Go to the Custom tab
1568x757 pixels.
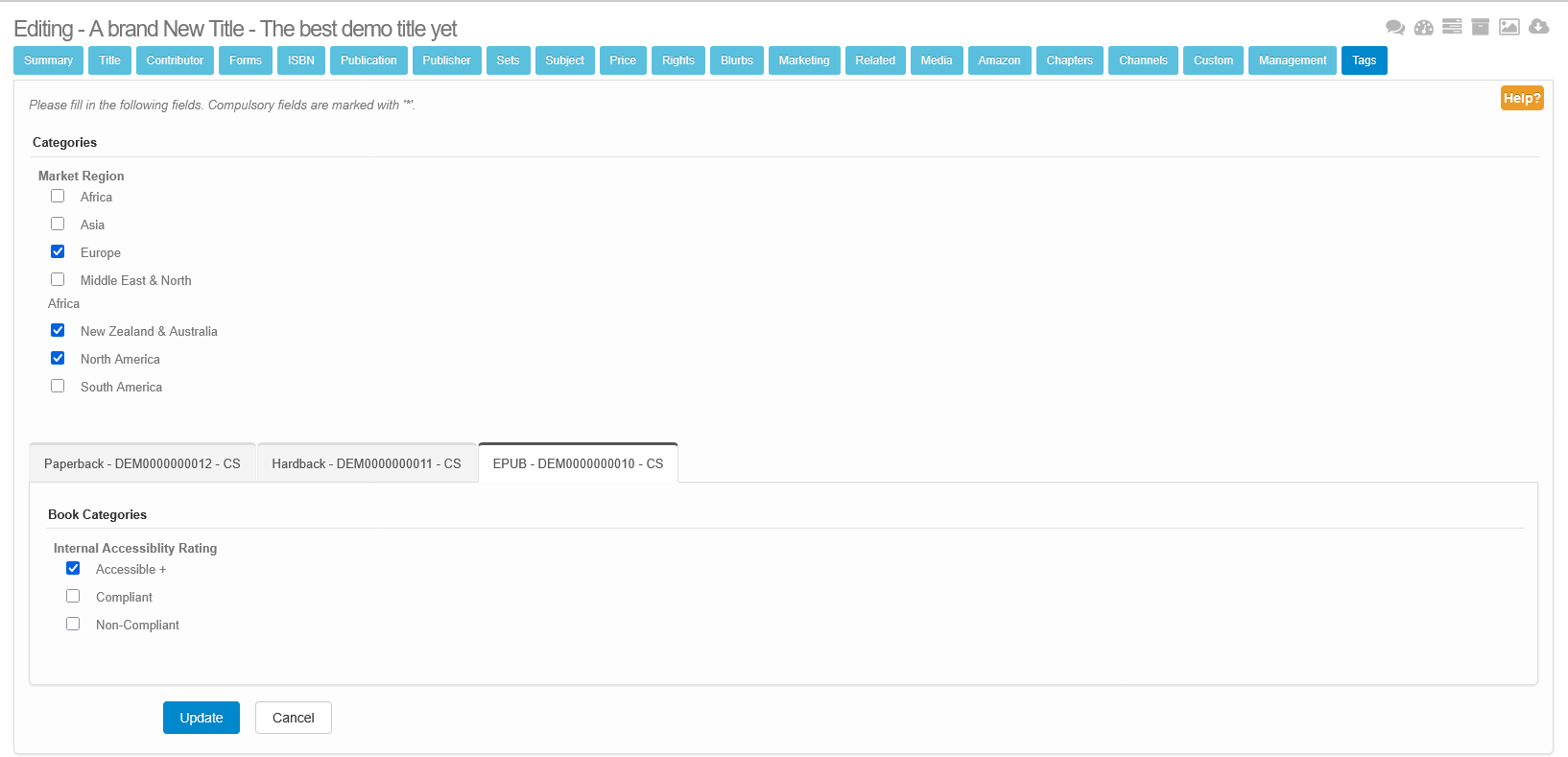(x=1214, y=60)
